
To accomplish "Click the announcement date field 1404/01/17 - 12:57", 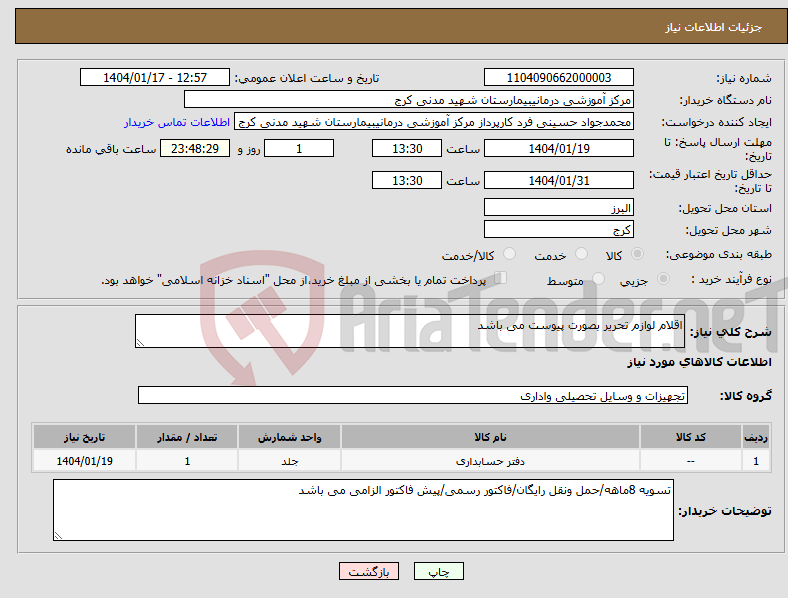I will pos(155,77).
